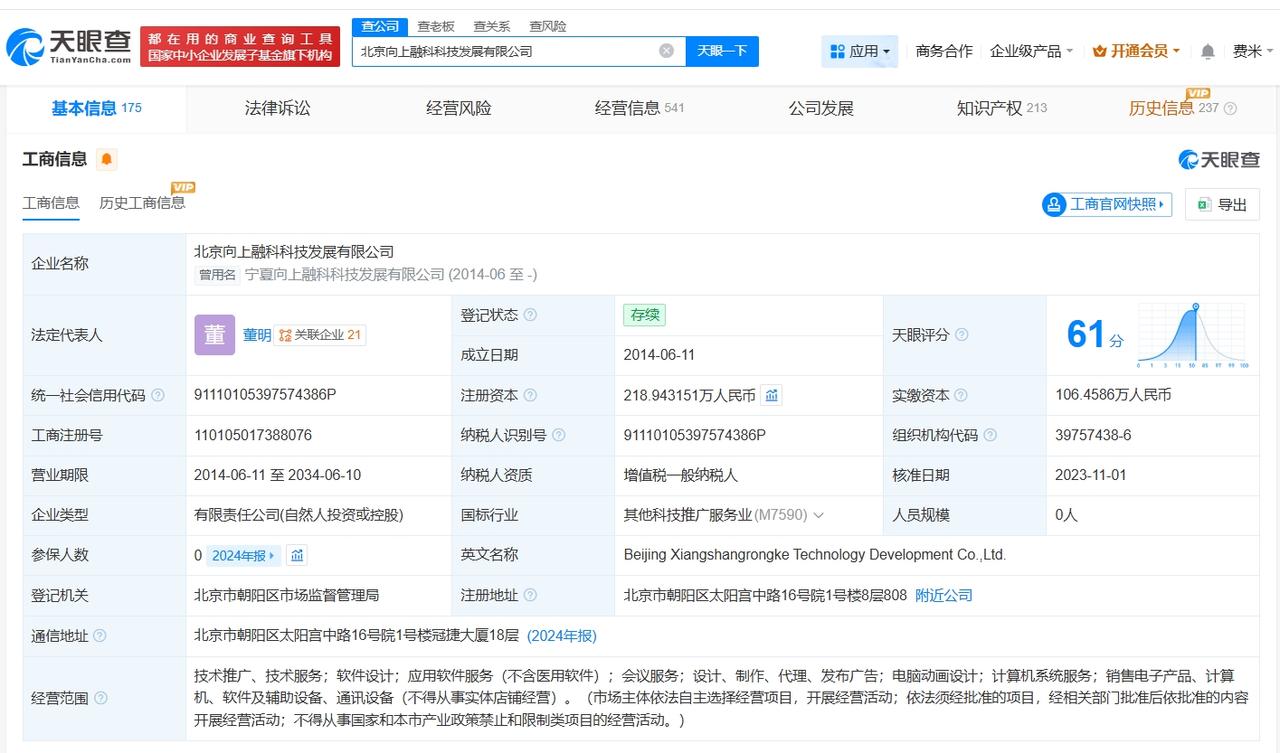Screen dimensions: 1280x753
Task: Select the 工商信息 sub-tab
Action: (51, 202)
